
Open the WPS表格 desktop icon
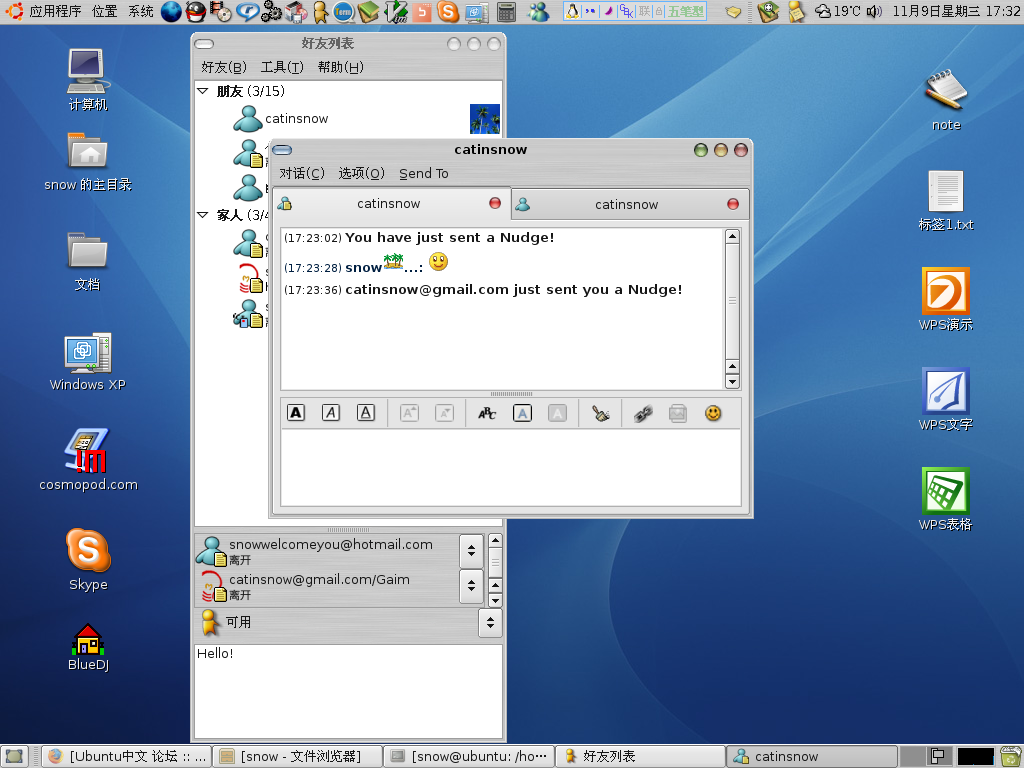click(946, 500)
